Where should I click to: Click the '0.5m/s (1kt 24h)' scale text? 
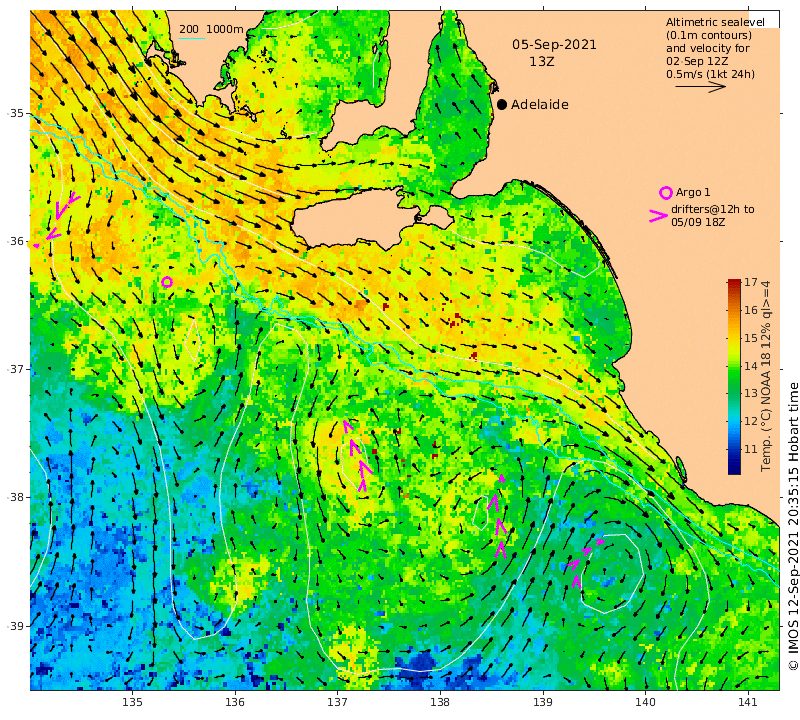[x=710, y=74]
